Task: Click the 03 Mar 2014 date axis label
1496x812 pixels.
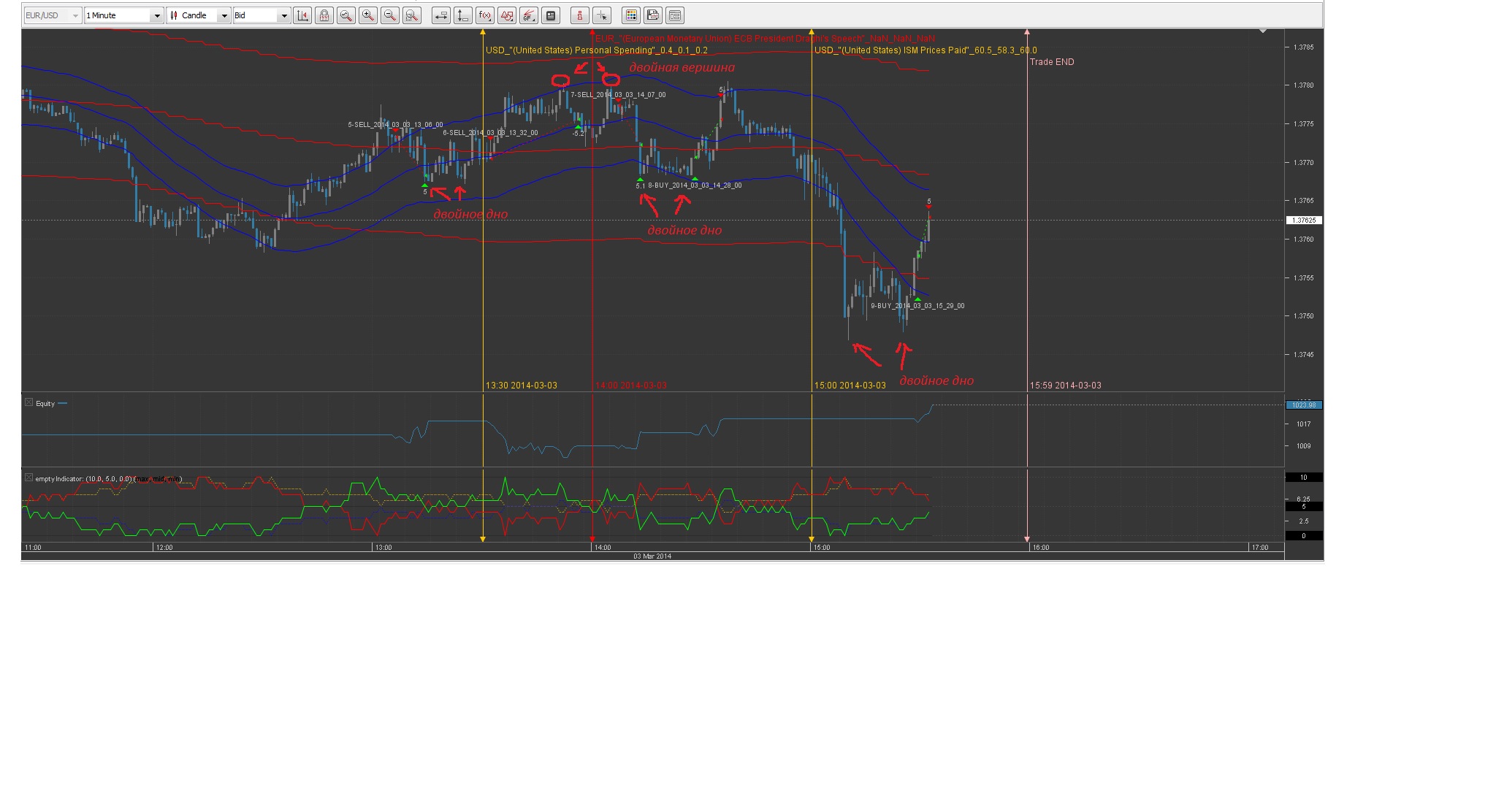Action: tap(652, 556)
